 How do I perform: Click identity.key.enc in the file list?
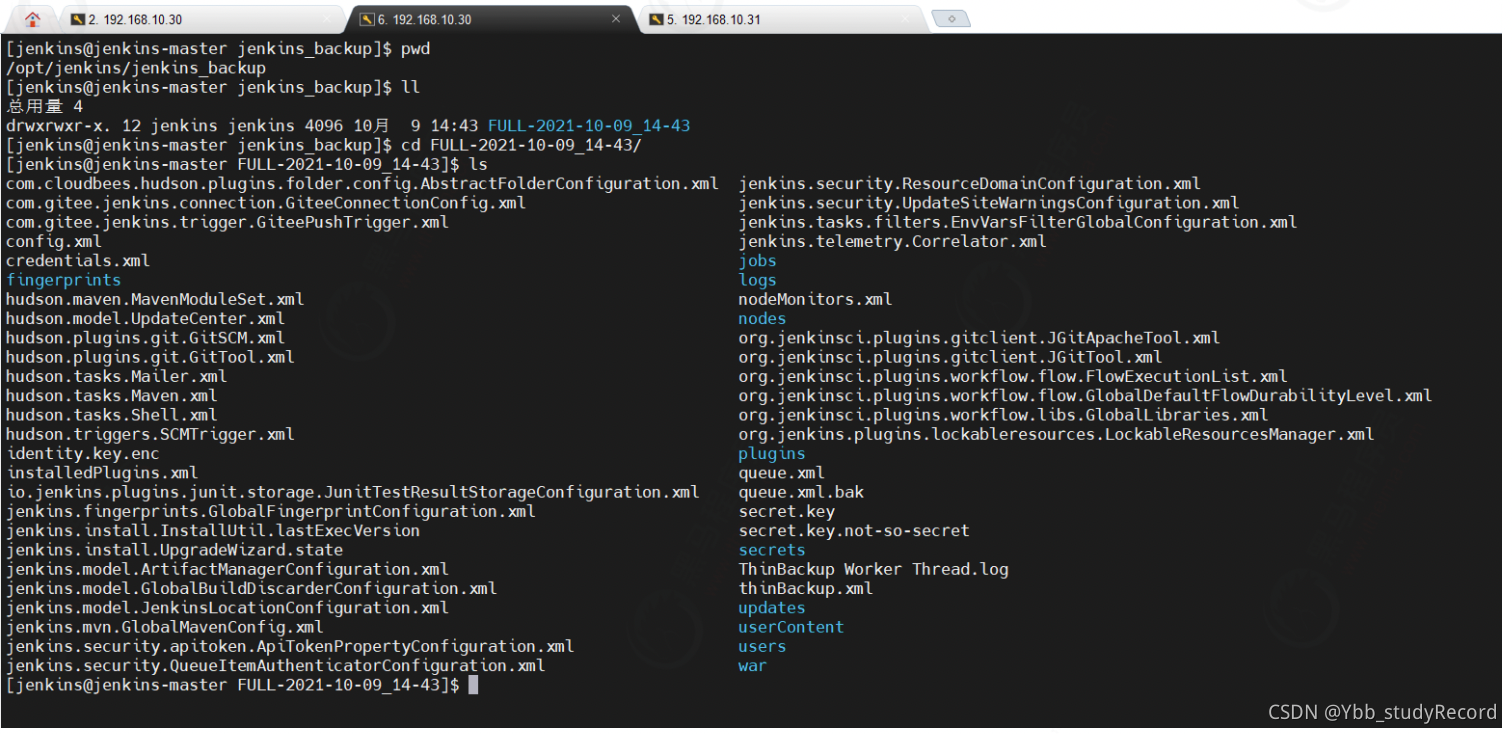(x=83, y=454)
